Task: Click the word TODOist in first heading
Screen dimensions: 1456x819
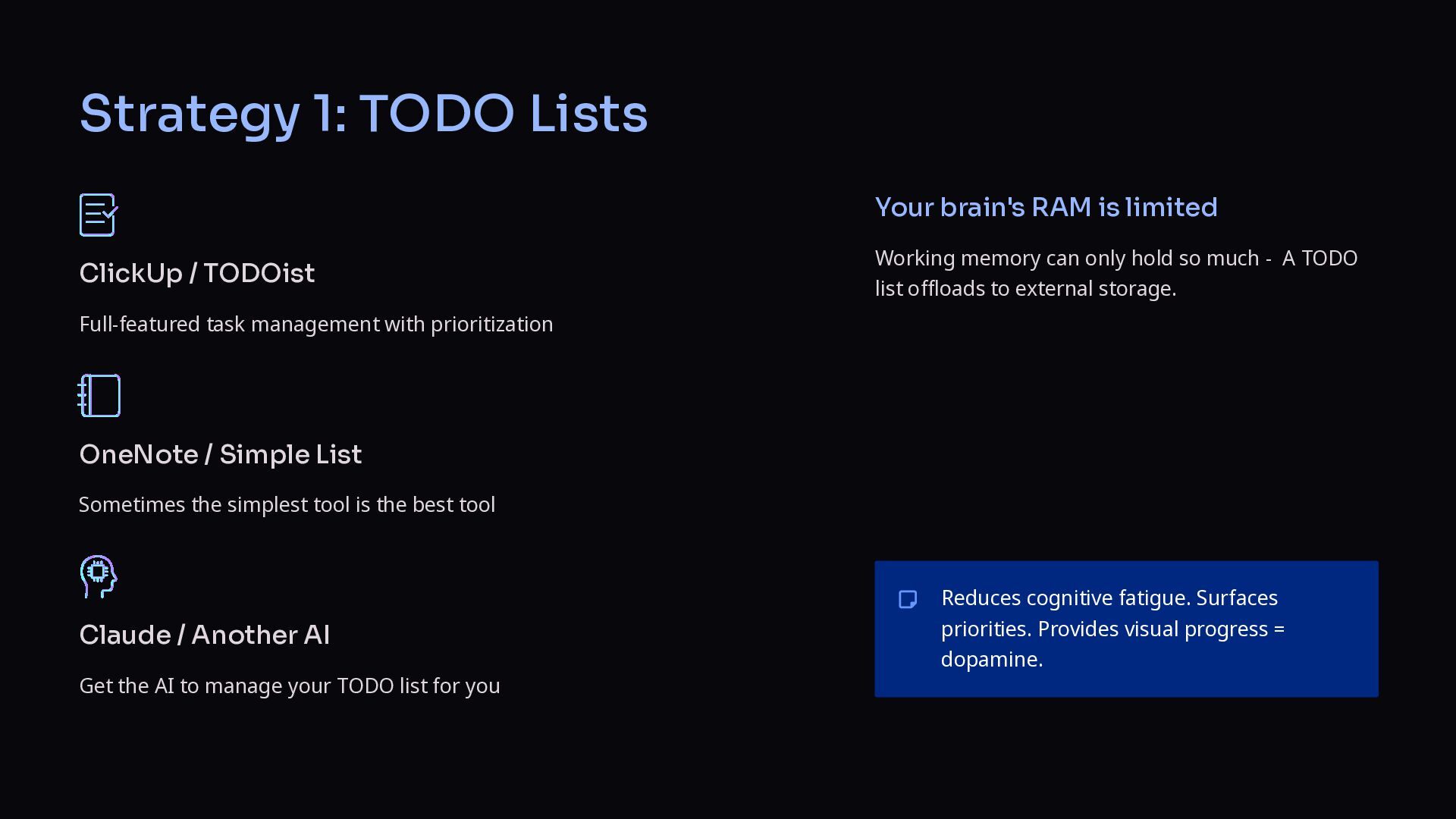Action: click(x=259, y=273)
